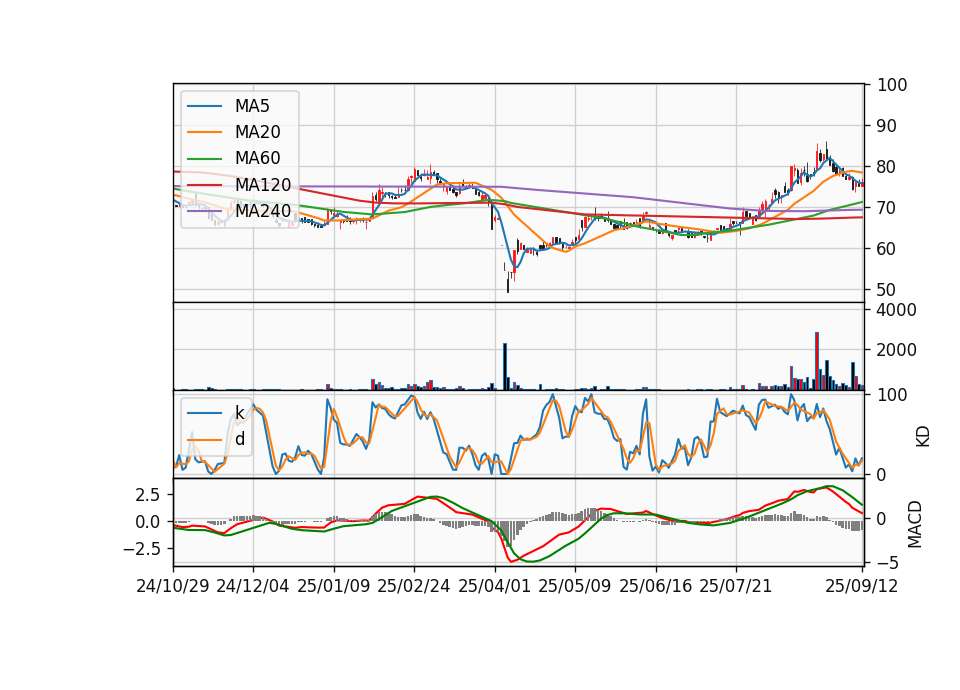Click the k legend entry in KD panel
Image resolution: width=960 pixels, height=690 pixels.
pos(239,413)
